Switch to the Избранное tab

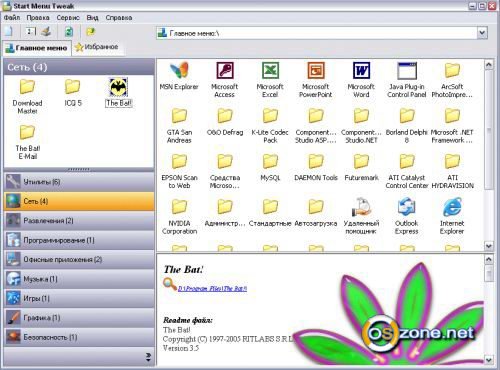pyautogui.click(x=97, y=47)
